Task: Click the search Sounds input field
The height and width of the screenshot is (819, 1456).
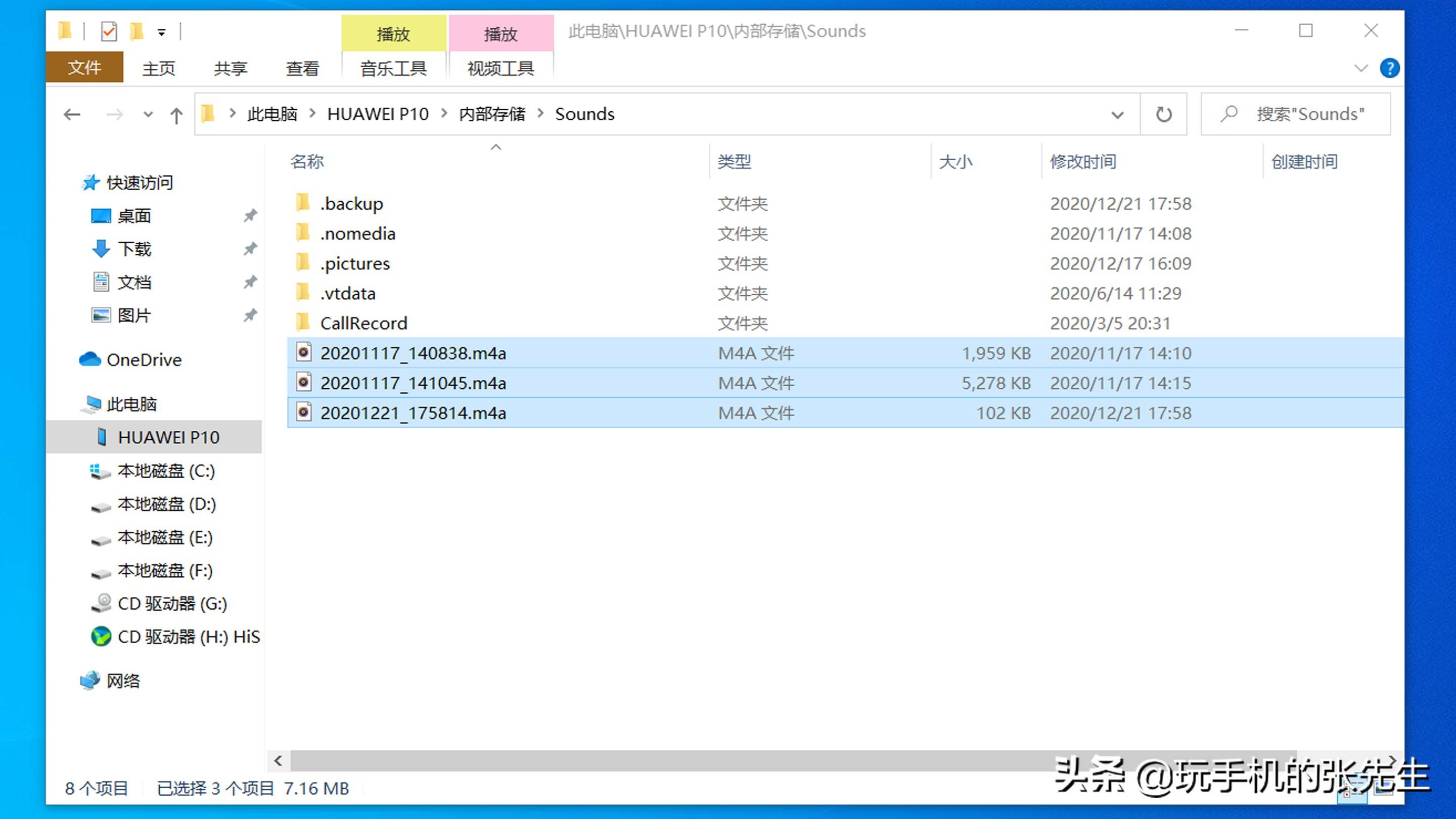Action: 1295,114
